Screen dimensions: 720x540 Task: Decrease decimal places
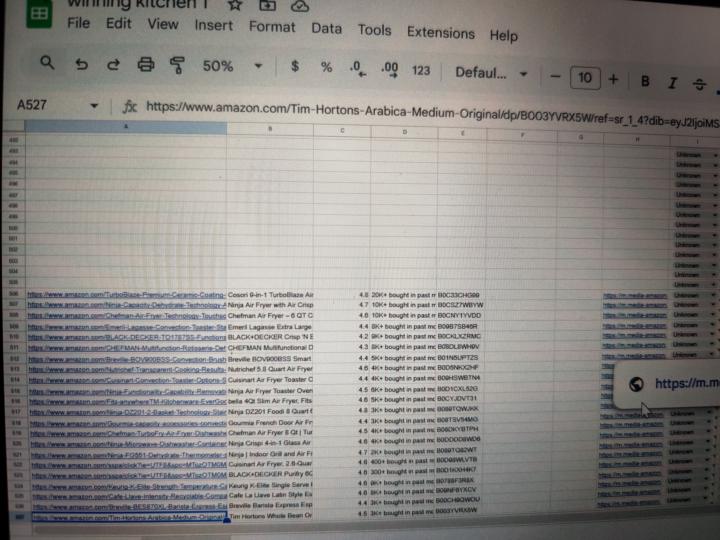358,69
